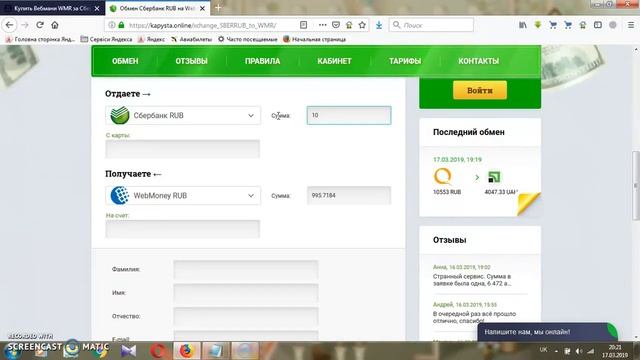Image resolution: width=640 pixels, height=360 pixels.
Task: Open КАБИНЕТ site menu item
Action: [x=334, y=61]
